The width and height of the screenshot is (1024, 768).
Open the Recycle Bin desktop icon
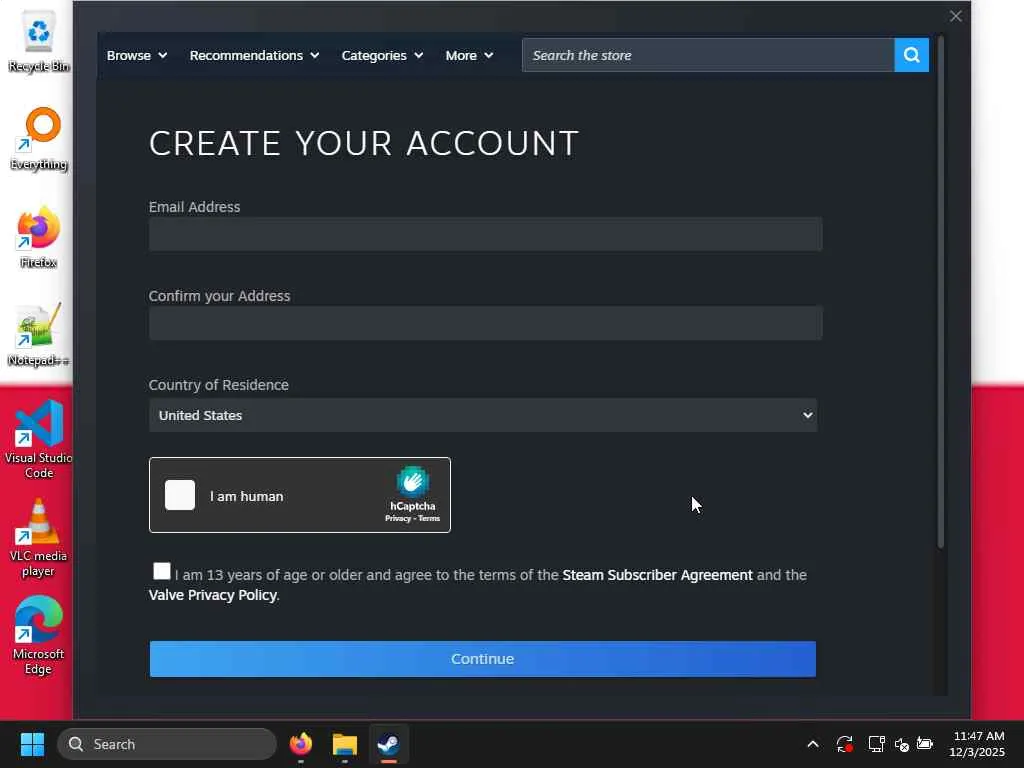coord(39,40)
